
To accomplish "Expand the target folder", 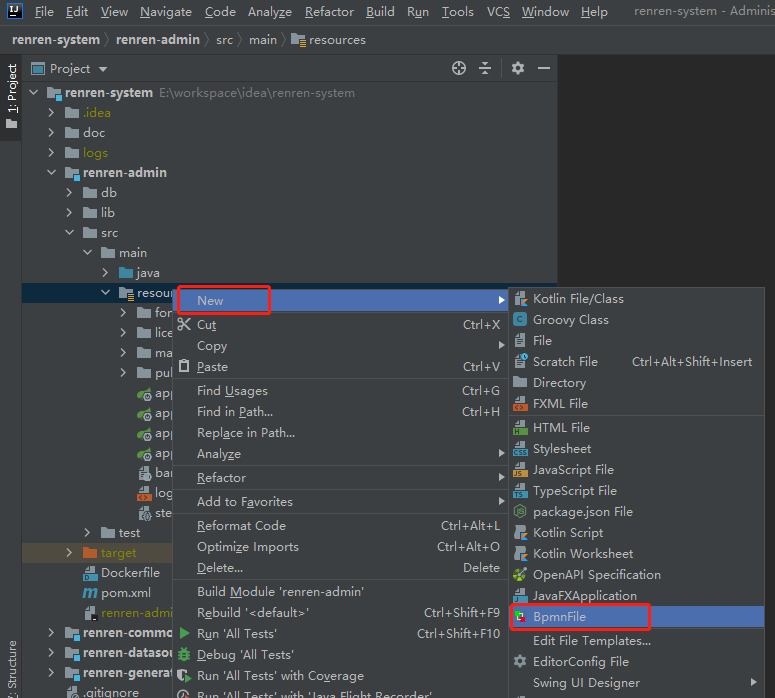I will click(x=69, y=553).
